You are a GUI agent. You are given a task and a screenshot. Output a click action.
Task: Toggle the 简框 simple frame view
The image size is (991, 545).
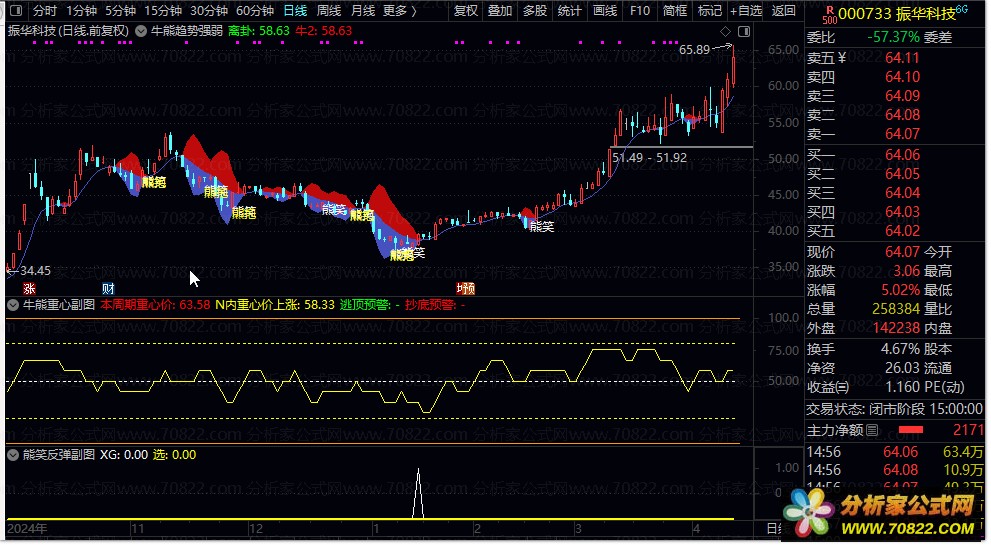pyautogui.click(x=674, y=11)
